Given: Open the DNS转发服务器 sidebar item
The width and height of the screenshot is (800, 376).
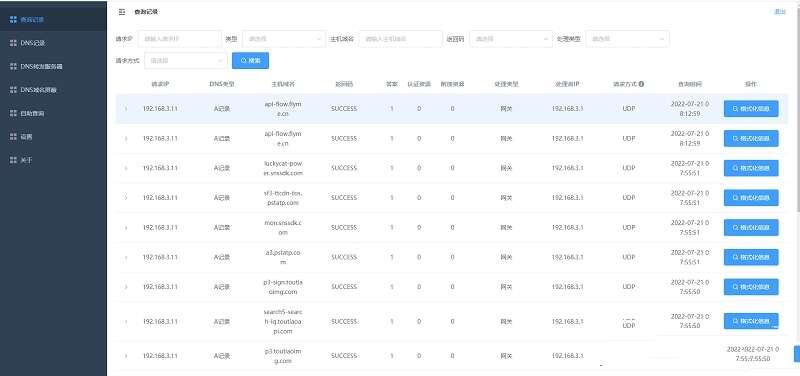Looking at the screenshot, I should [x=54, y=67].
